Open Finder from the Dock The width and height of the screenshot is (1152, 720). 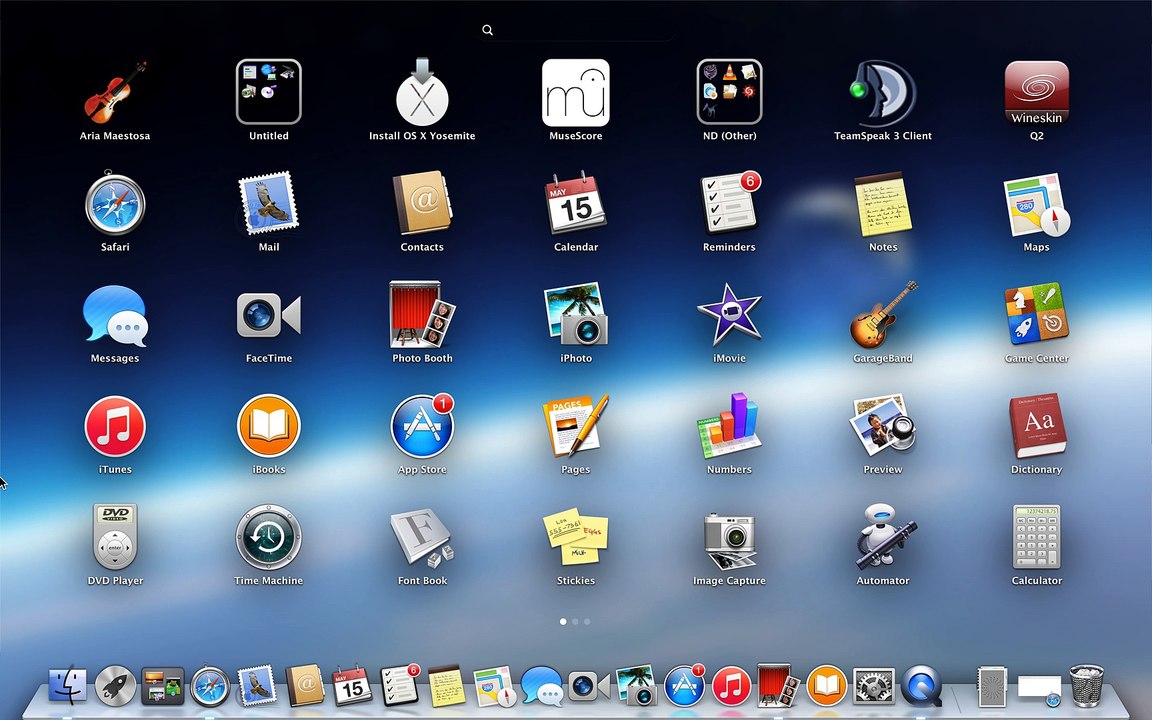[x=68, y=686]
